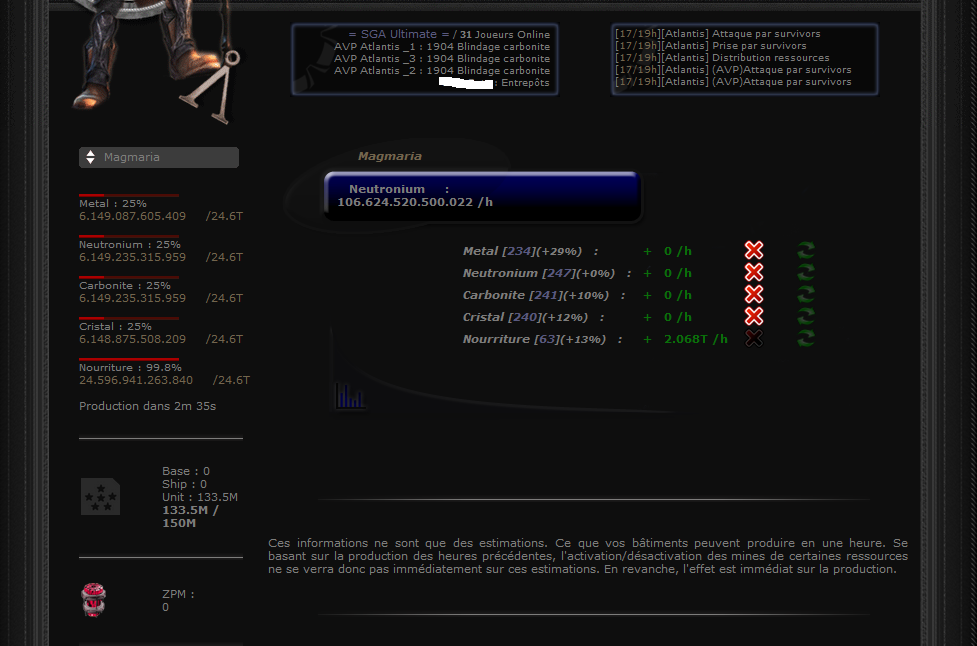This screenshot has width=977, height=646.
Task: Click green refresh arrows on Metal row
Action: click(806, 250)
